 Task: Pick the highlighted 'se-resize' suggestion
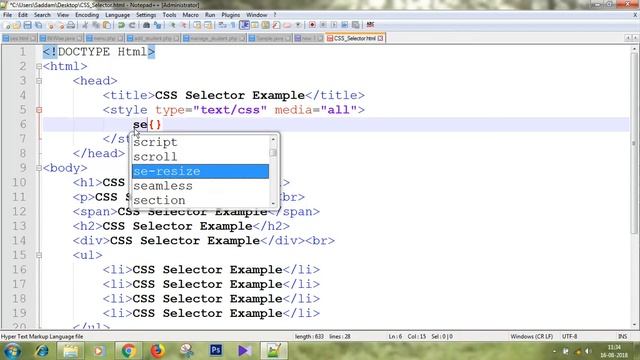coord(200,171)
